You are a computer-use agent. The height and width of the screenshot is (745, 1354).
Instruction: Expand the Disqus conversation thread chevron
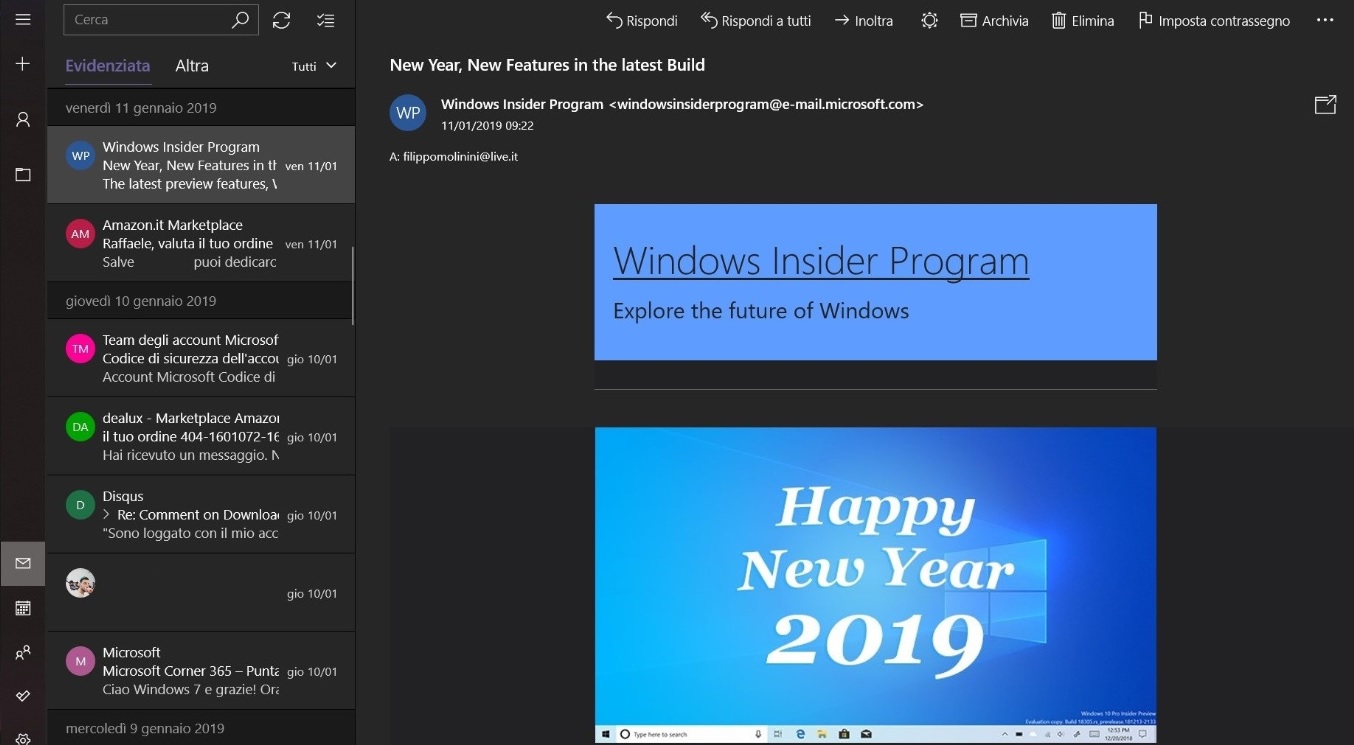click(x=107, y=515)
